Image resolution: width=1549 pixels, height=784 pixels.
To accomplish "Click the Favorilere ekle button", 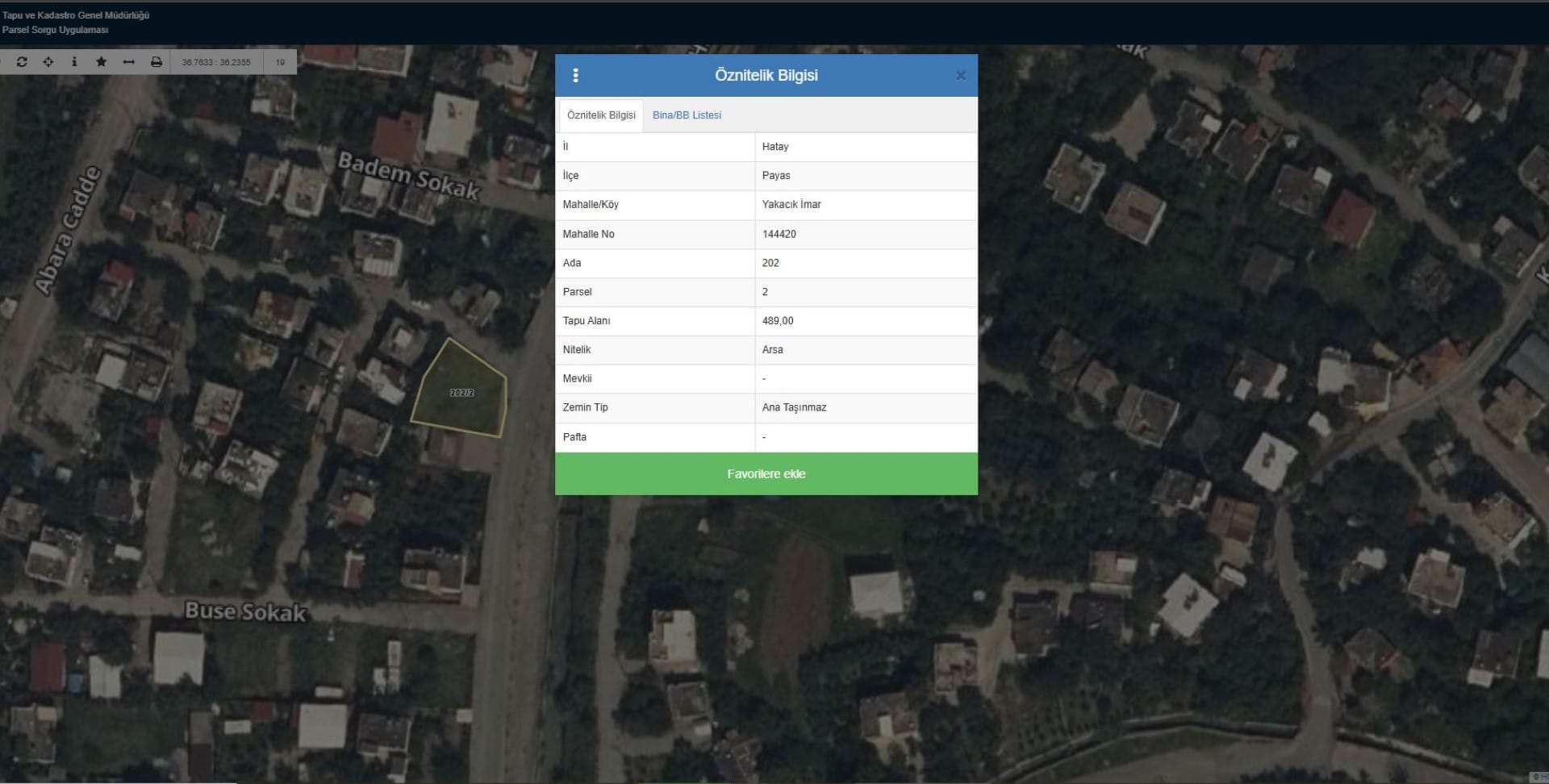I will click(x=766, y=473).
